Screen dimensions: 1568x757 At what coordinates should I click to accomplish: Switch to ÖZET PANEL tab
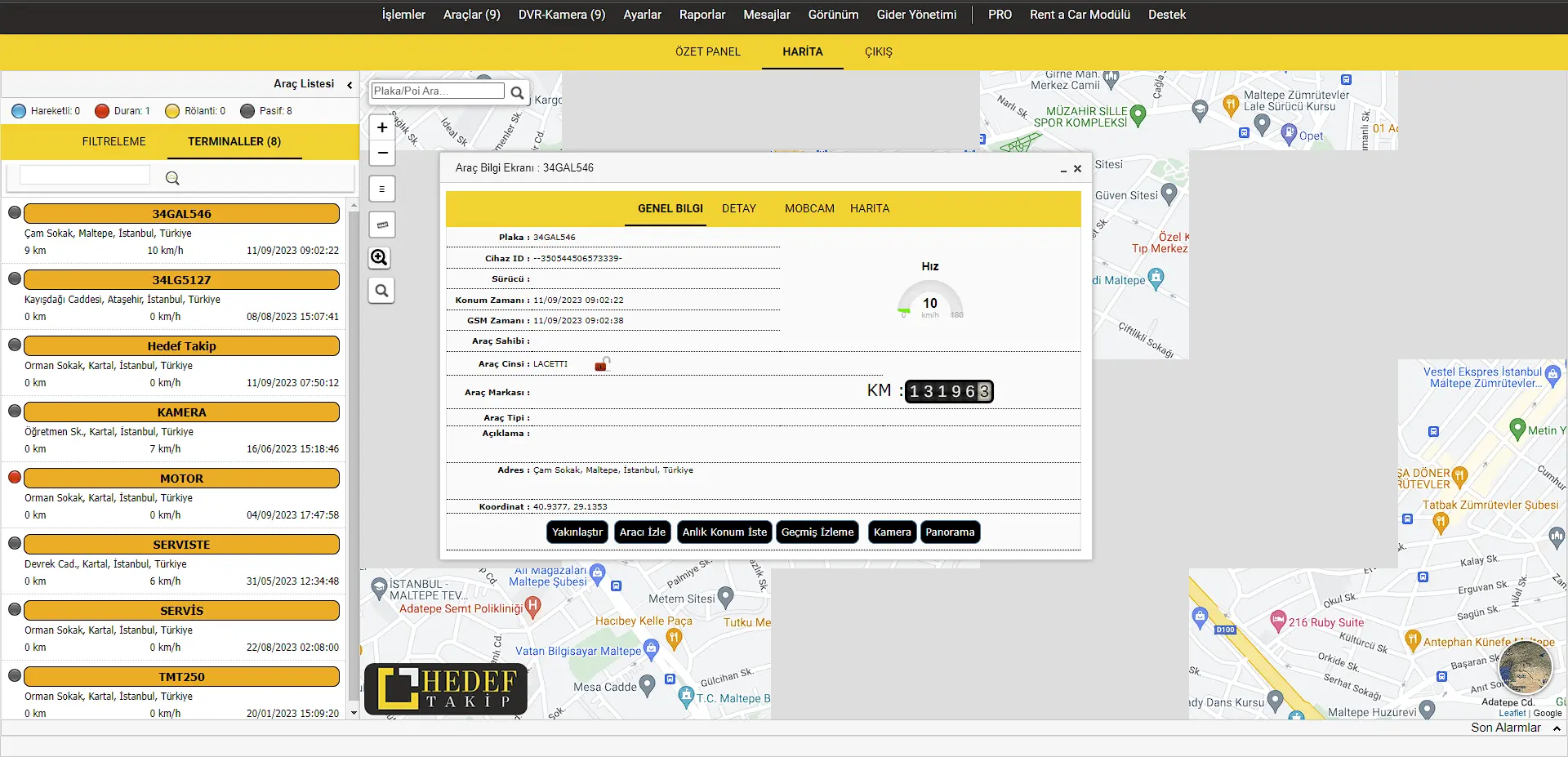pyautogui.click(x=708, y=51)
